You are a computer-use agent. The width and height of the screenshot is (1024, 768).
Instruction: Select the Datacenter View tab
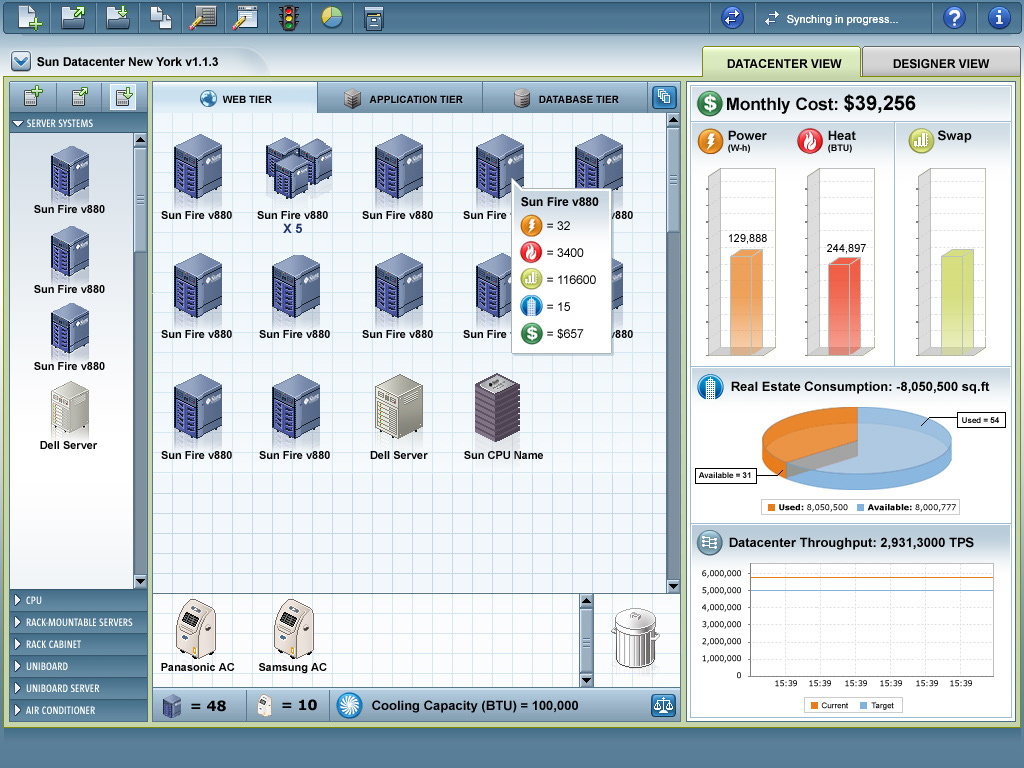coord(783,63)
